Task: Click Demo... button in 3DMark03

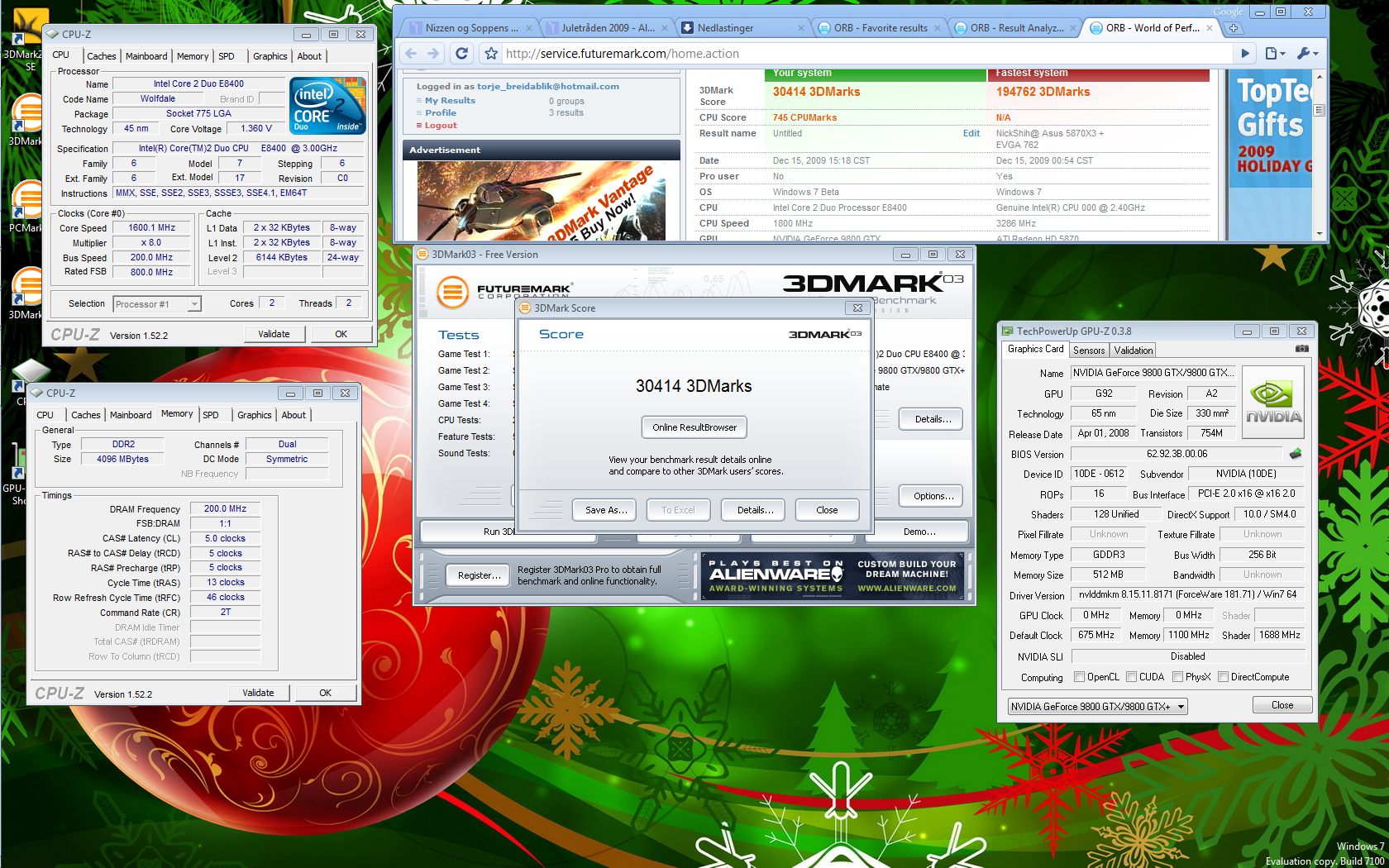Action: coord(919,532)
